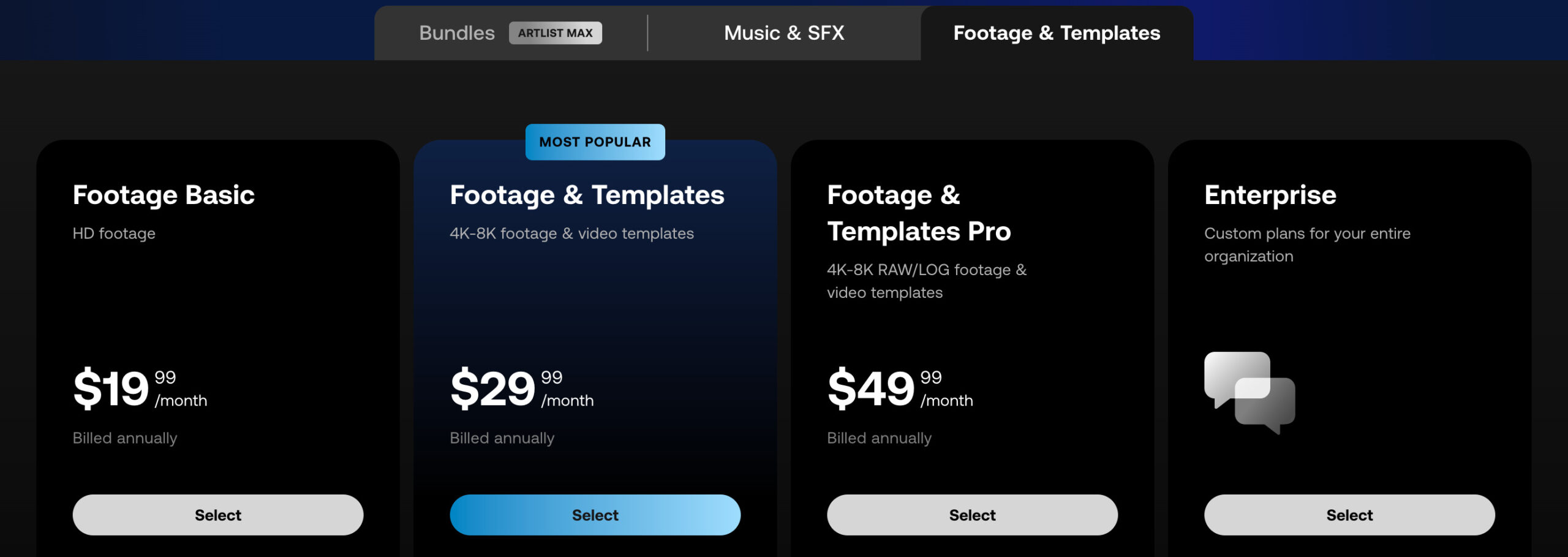
Task: Click the HD footage description text
Action: 114,233
